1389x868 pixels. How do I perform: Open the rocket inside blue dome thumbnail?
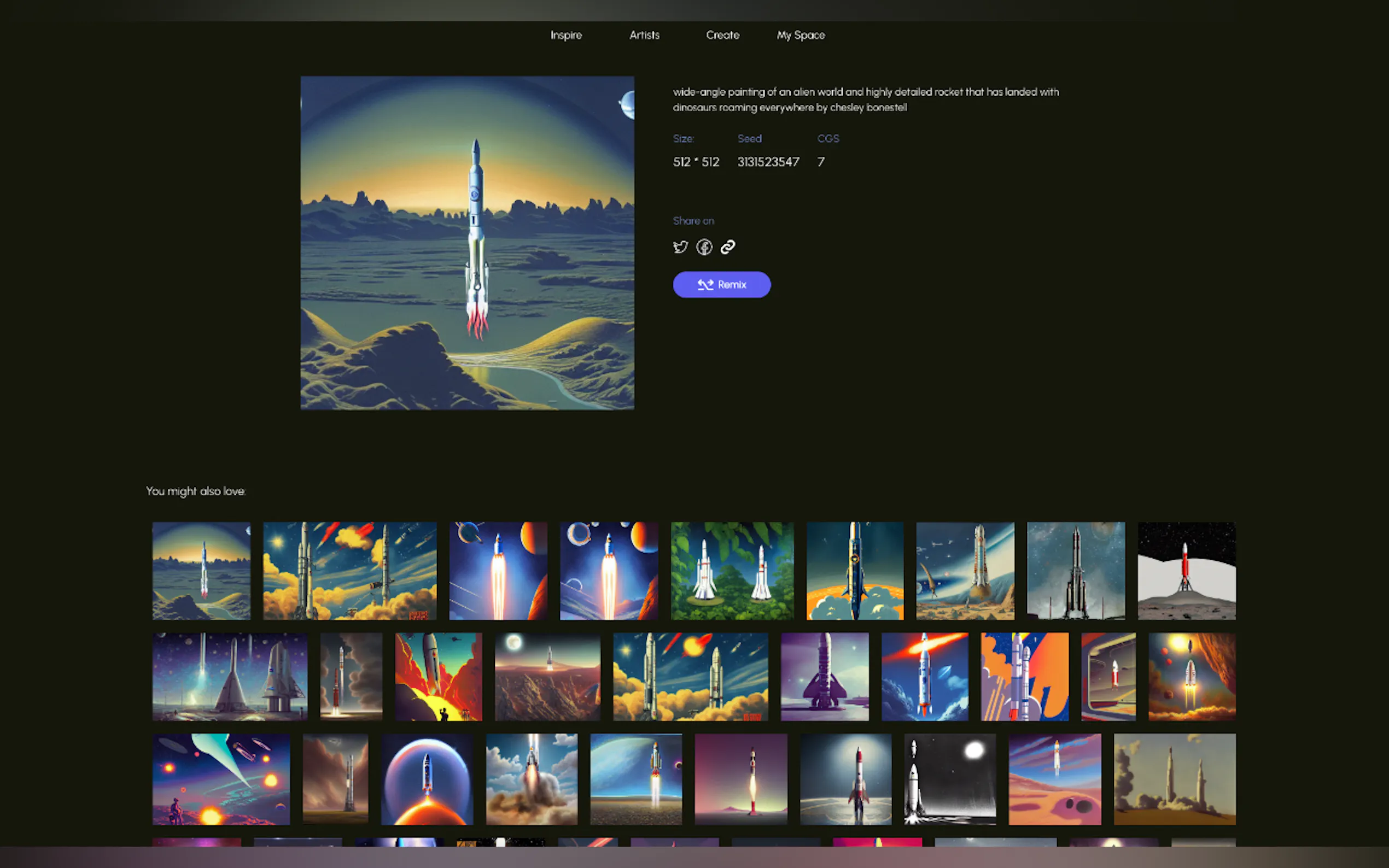(427, 779)
